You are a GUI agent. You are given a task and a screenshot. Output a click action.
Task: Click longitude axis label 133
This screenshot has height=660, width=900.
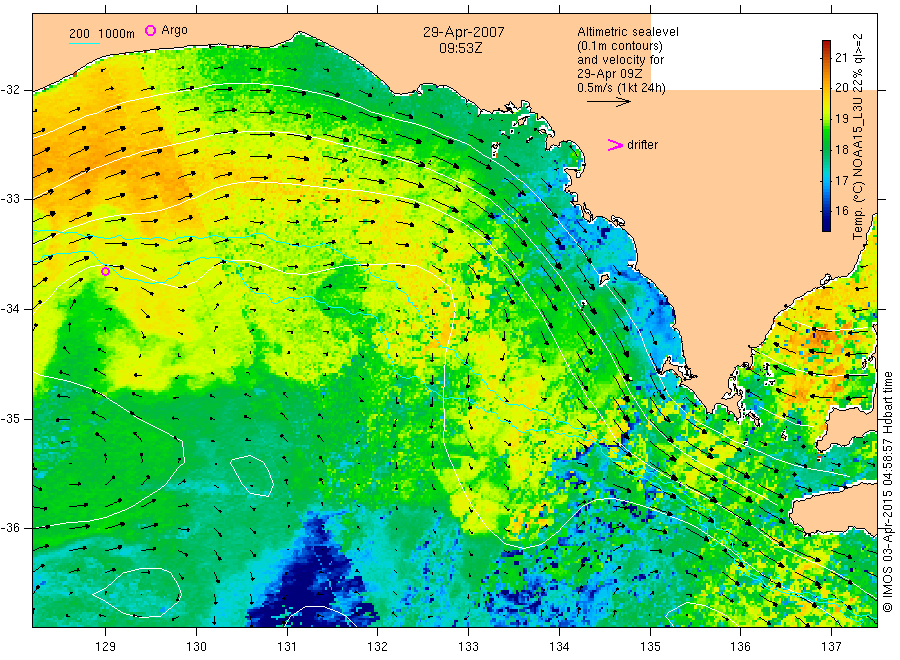(x=468, y=647)
